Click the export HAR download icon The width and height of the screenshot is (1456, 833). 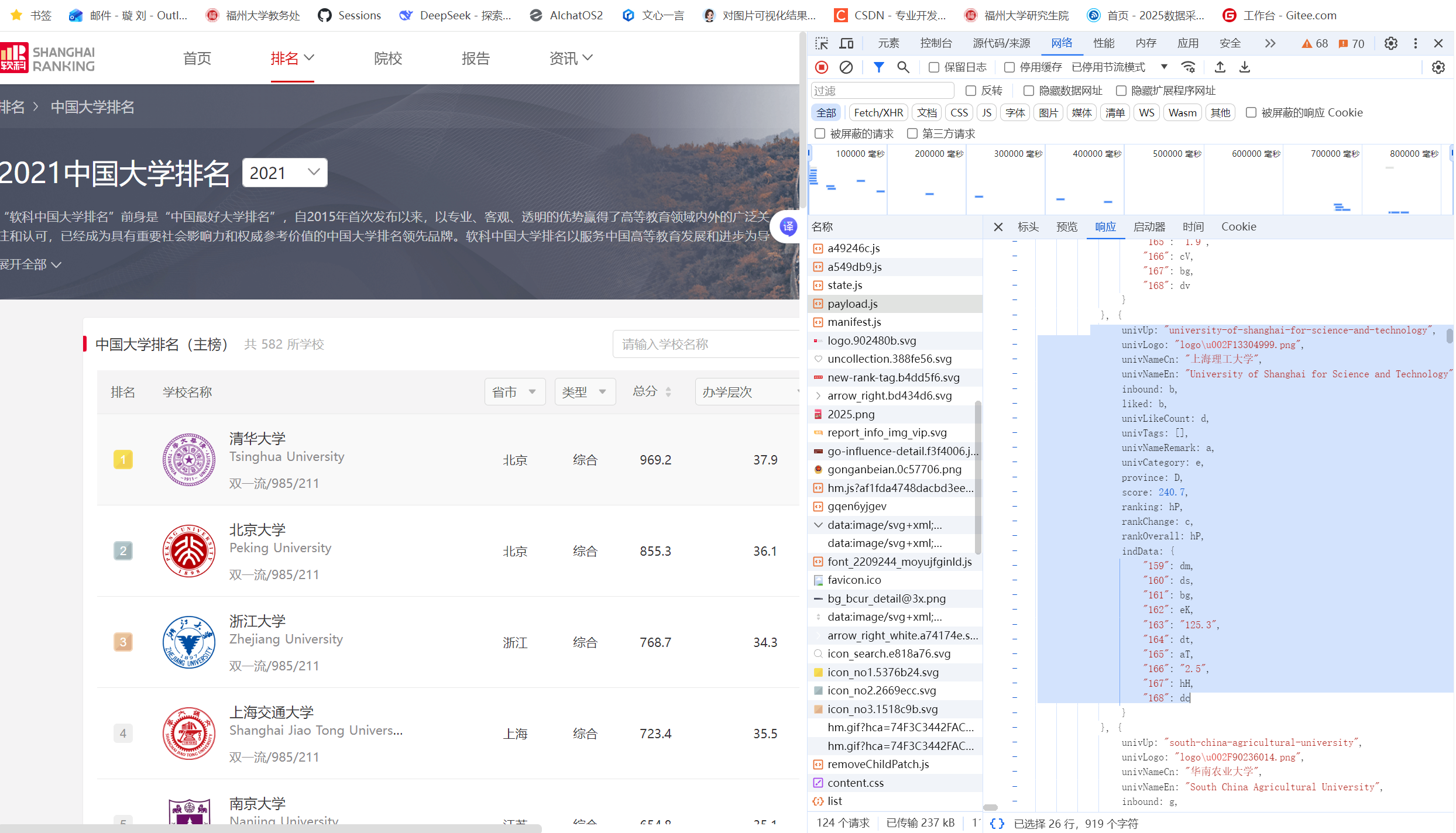click(x=1245, y=67)
